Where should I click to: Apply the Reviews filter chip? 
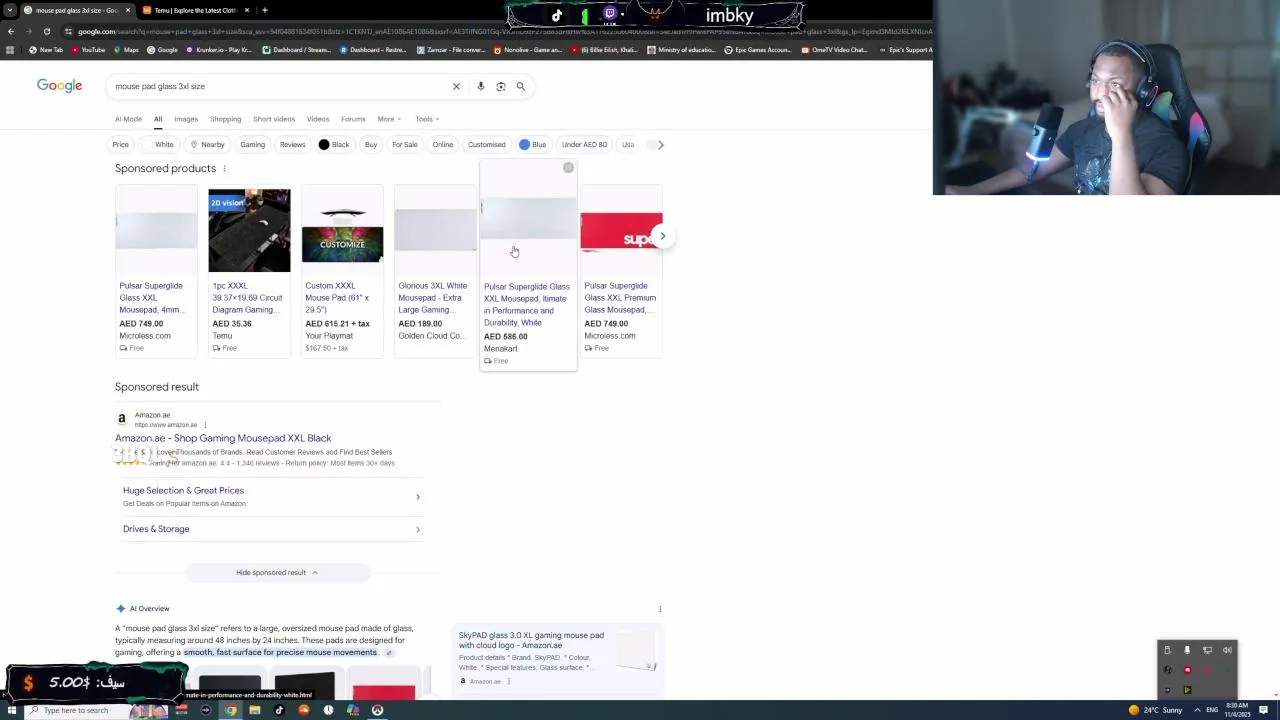(292, 145)
